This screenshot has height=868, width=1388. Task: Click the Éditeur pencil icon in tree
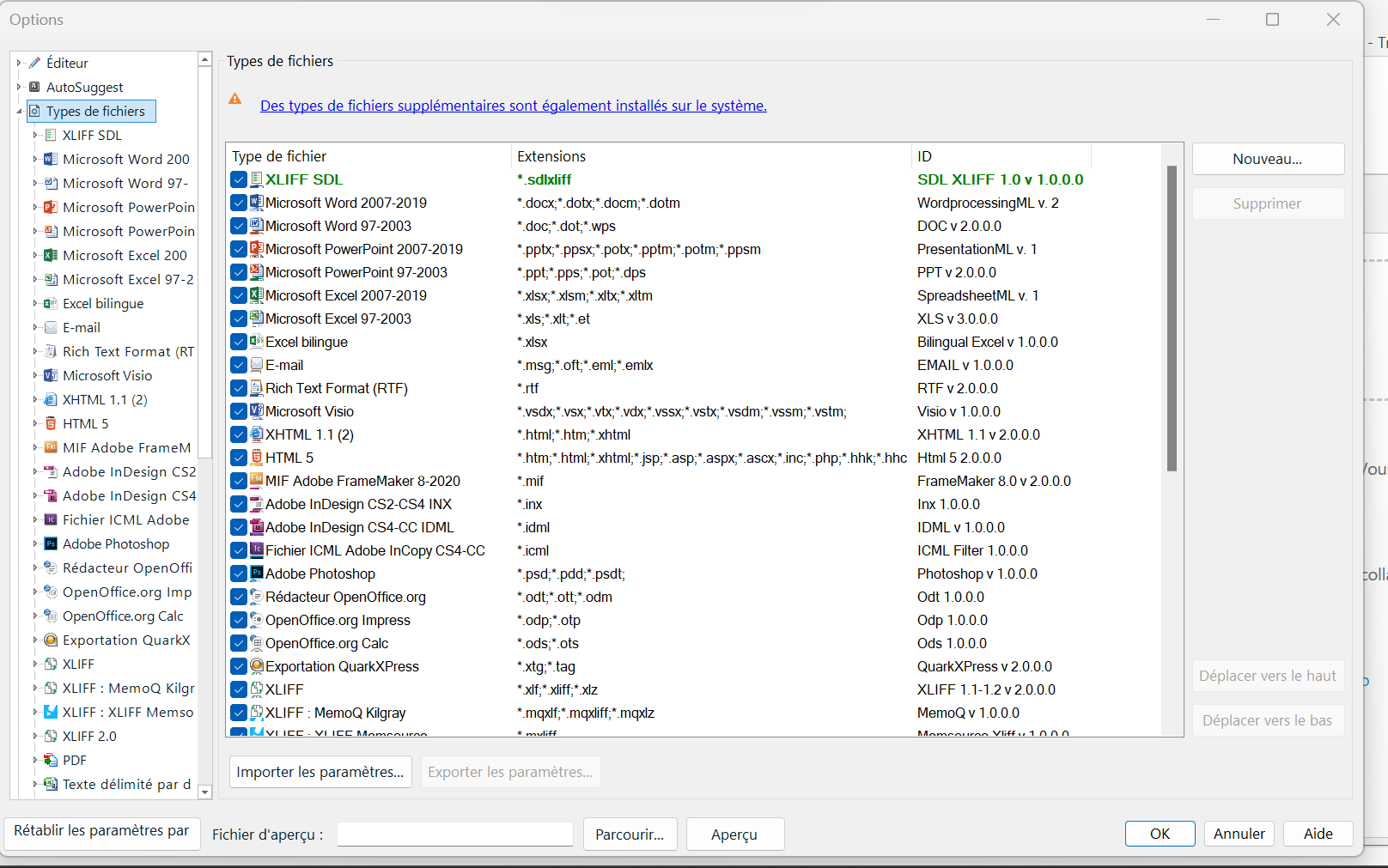(34, 63)
